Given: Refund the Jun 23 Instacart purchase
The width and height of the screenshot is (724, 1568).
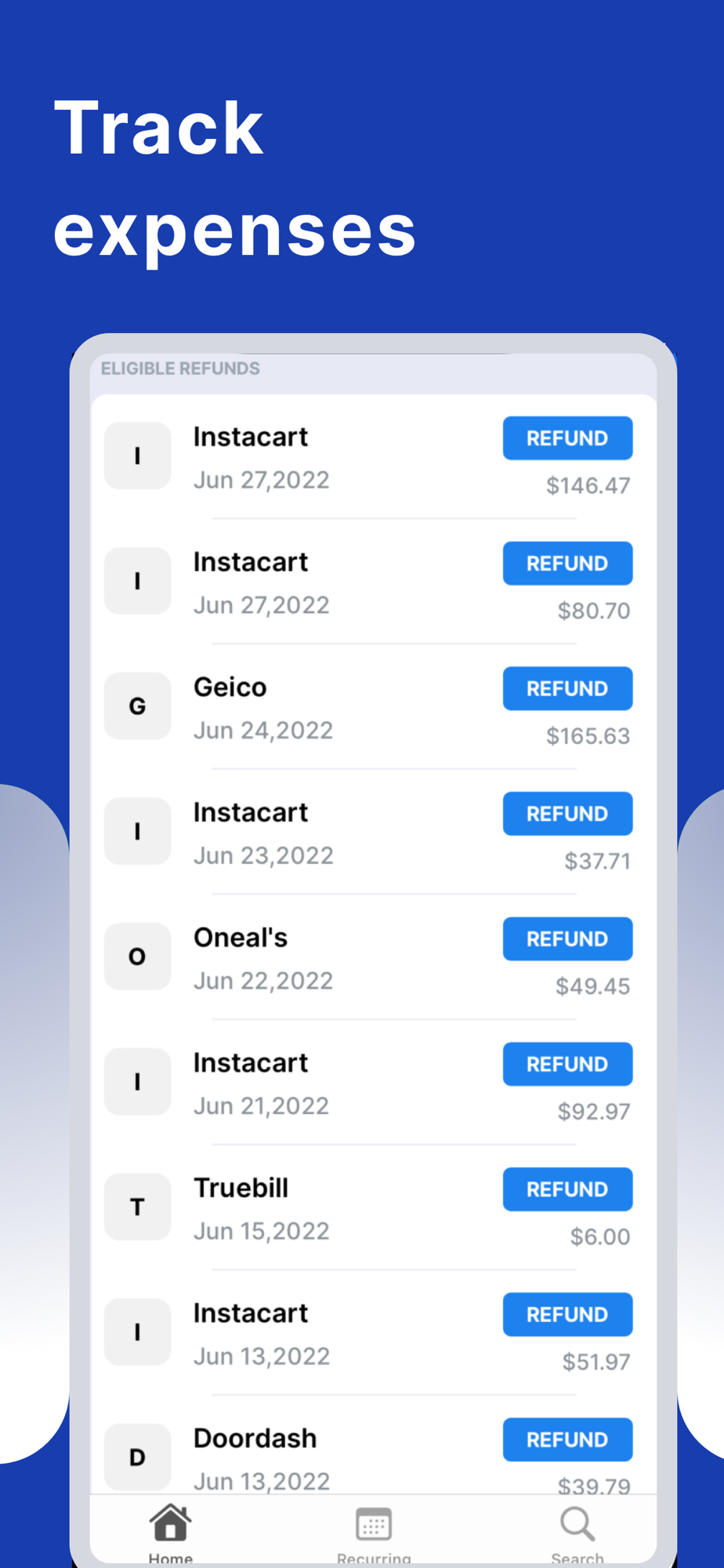Looking at the screenshot, I should [567, 814].
